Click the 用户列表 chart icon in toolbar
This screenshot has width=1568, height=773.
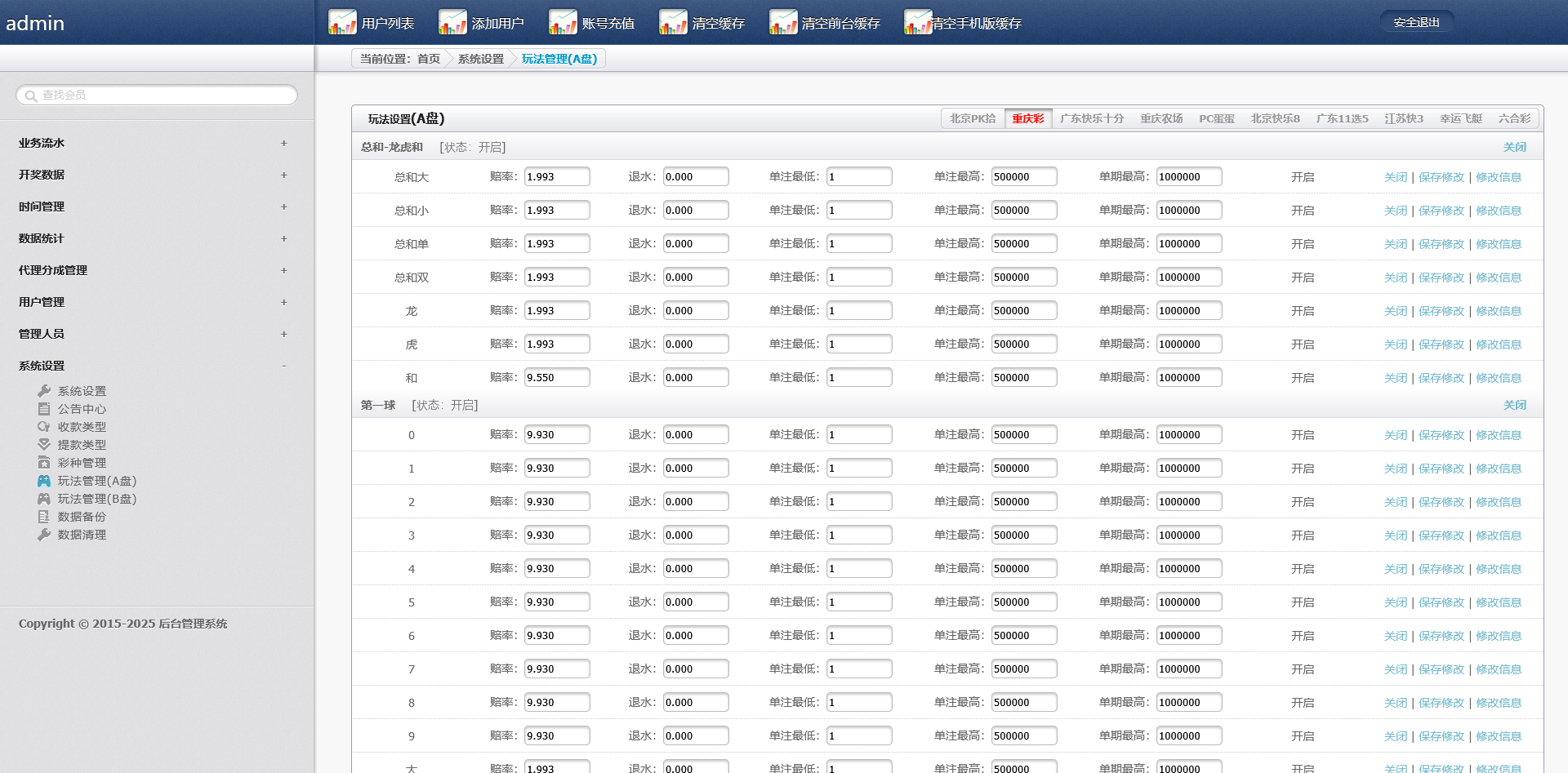coord(342,22)
